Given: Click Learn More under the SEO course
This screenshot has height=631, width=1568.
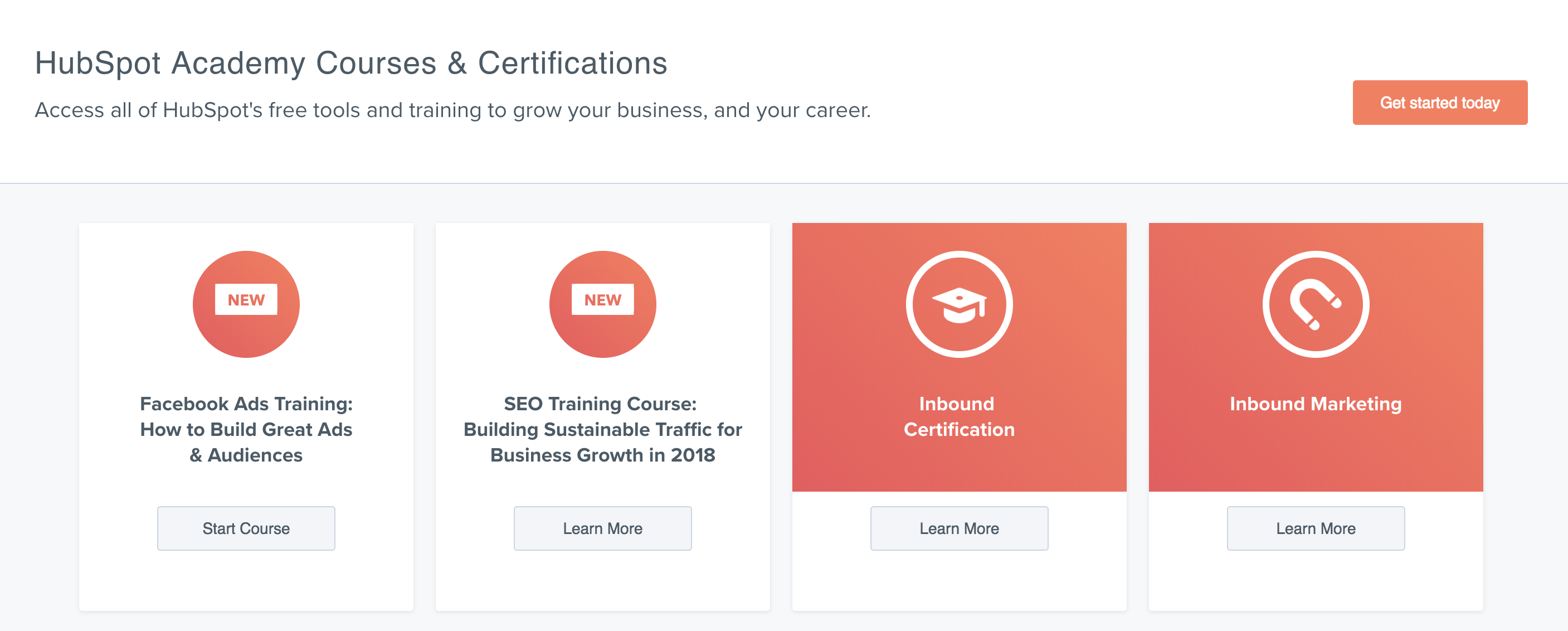Looking at the screenshot, I should coord(602,528).
